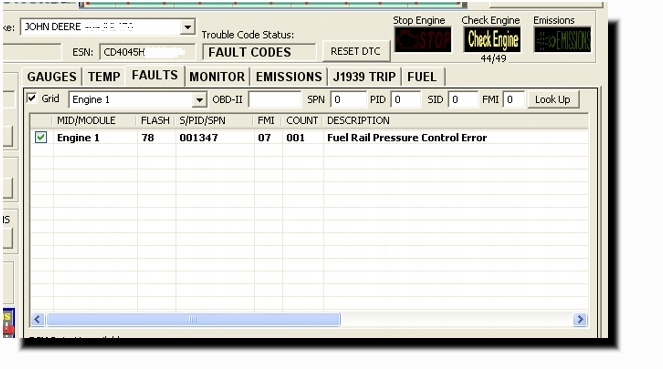This screenshot has height=369, width=663.
Task: Click the DESCRIPTION column header
Action: tap(456, 121)
